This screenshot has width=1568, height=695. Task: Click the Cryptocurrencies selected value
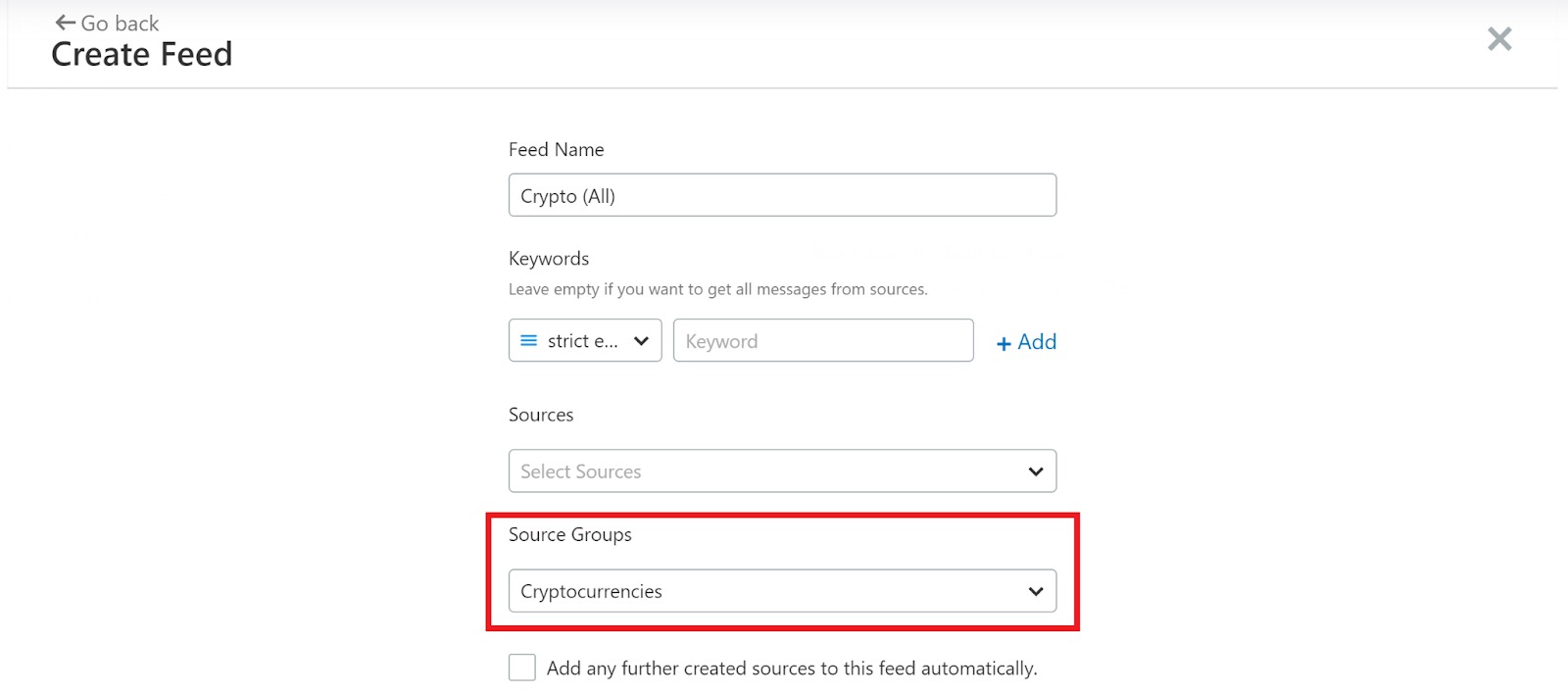click(x=591, y=591)
